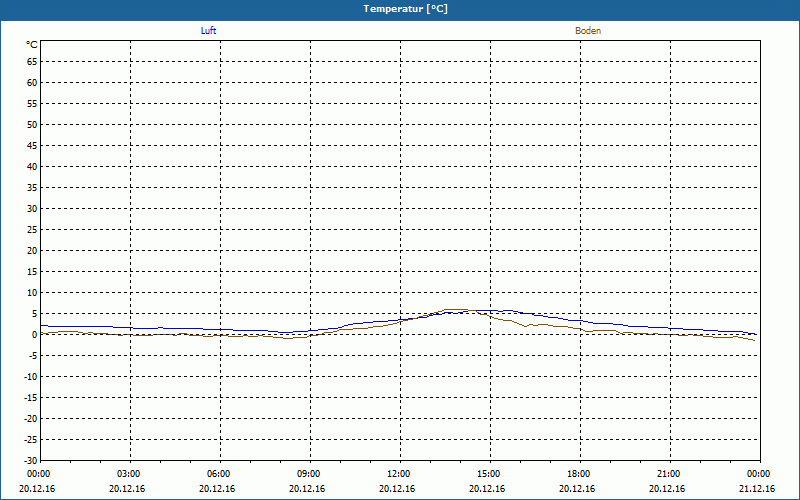Click the 15 value on the y-axis
Image resolution: width=800 pixels, height=500 pixels.
(32, 272)
